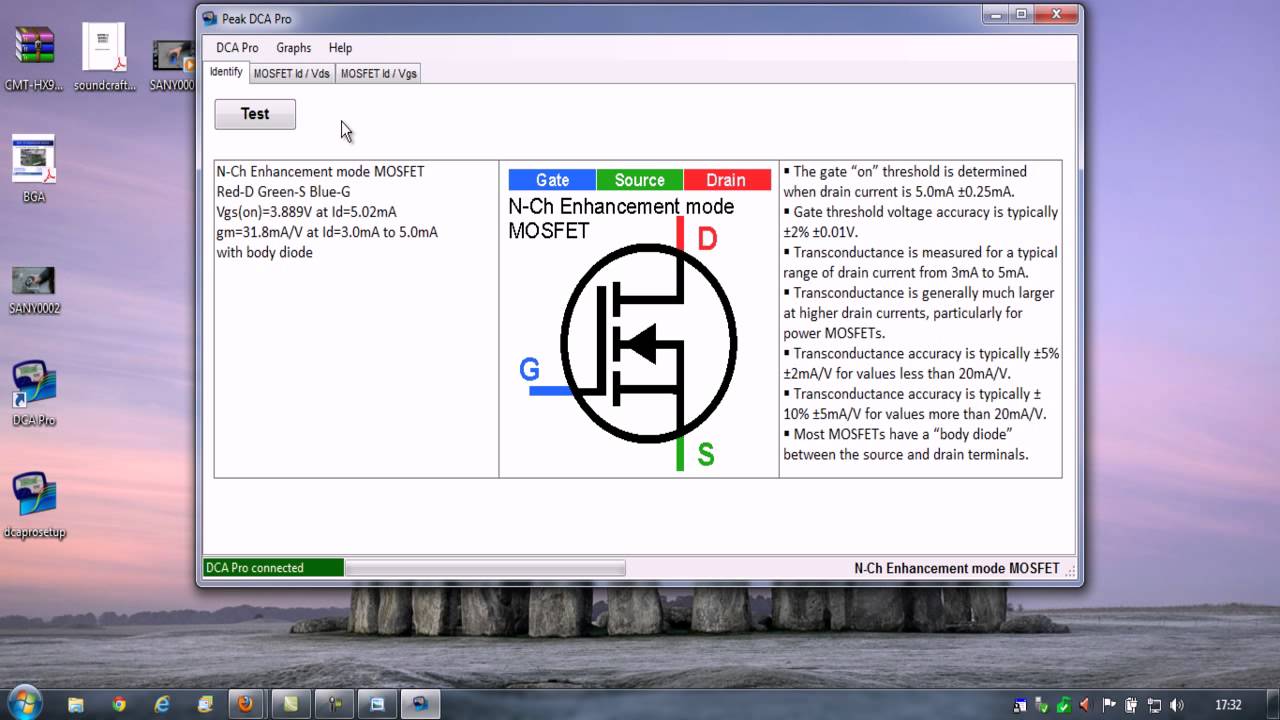Select the Identify tab
This screenshot has width=1280, height=720.
click(226, 72)
